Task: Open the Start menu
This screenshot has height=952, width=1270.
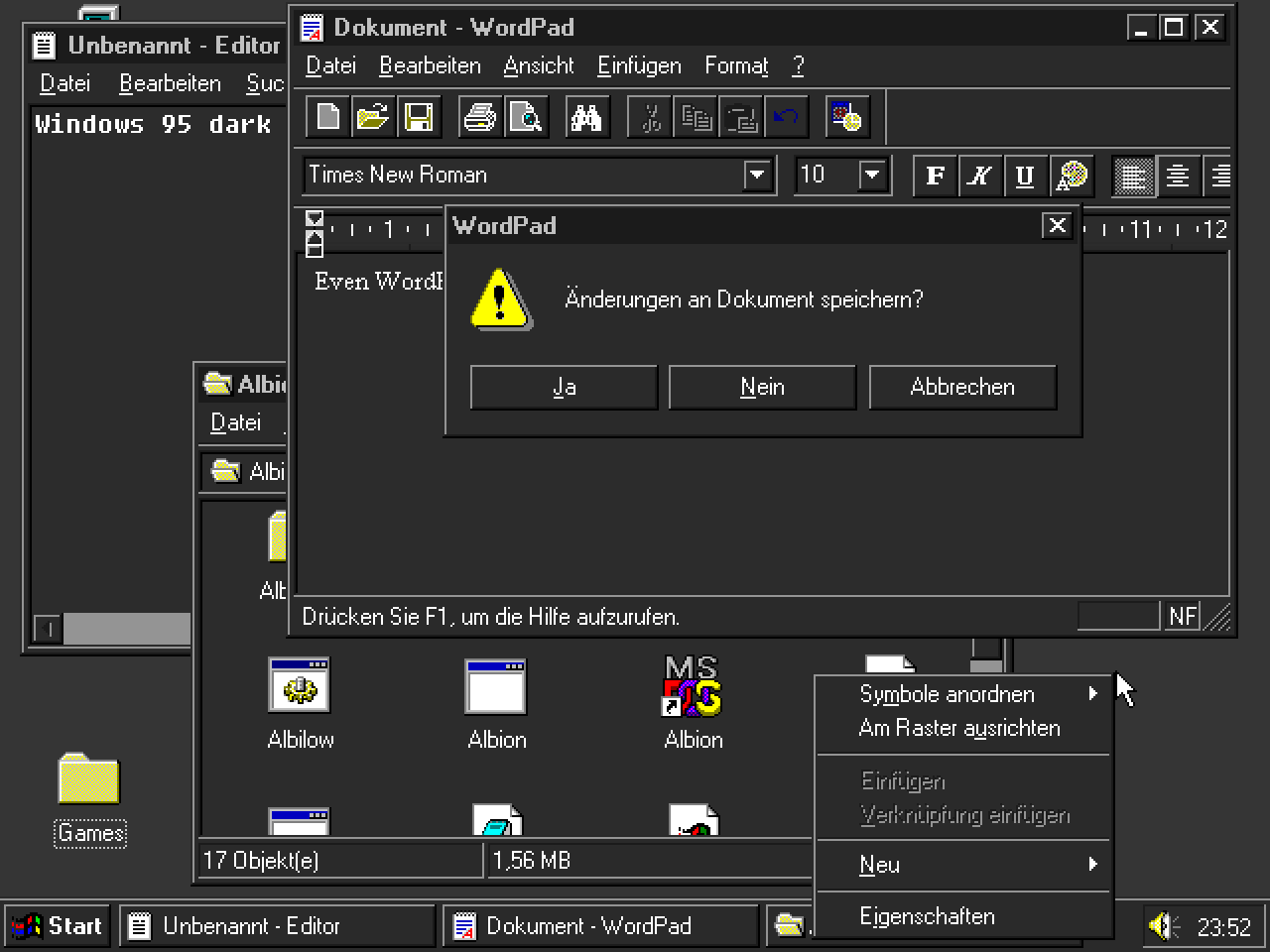Action: coord(58,926)
